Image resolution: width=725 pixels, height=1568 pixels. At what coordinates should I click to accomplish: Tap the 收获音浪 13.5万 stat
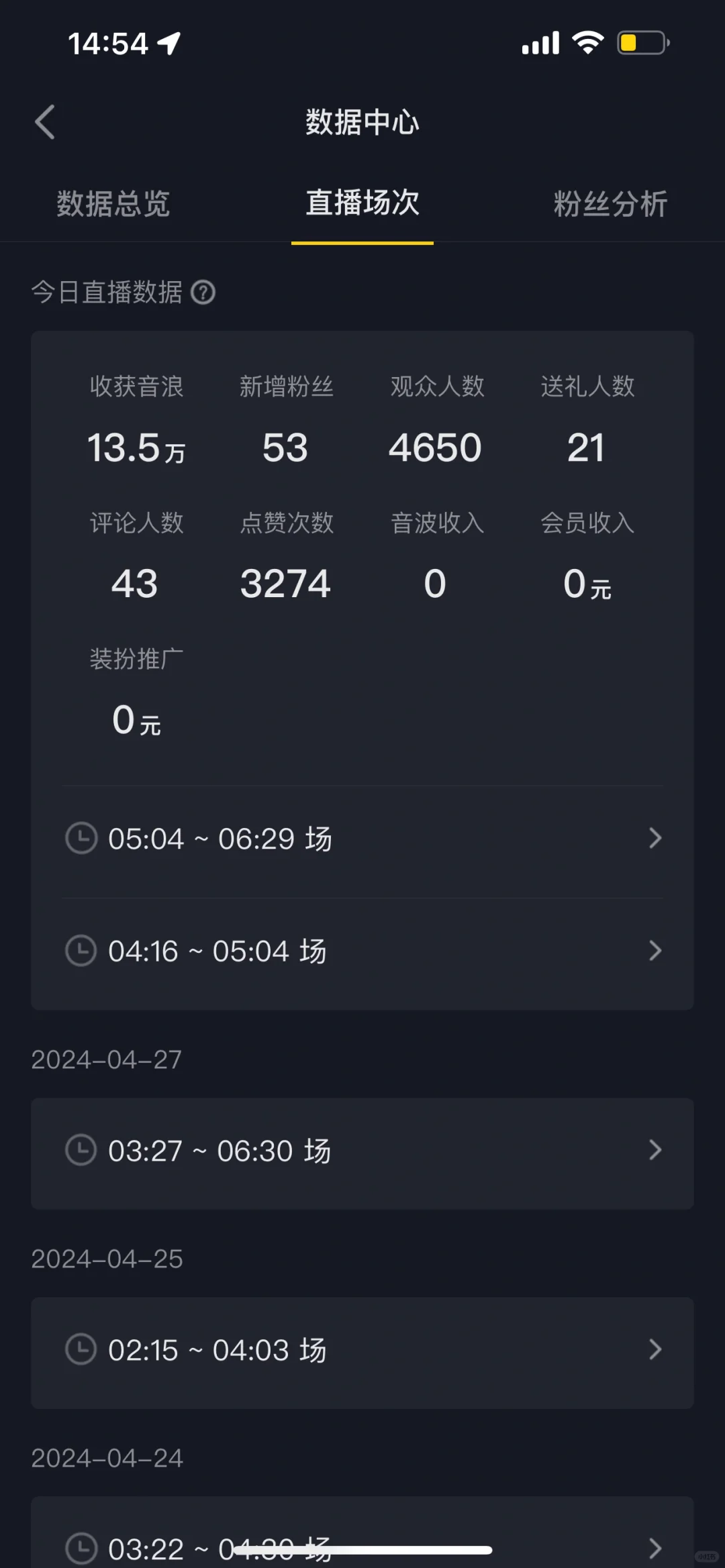point(136,448)
